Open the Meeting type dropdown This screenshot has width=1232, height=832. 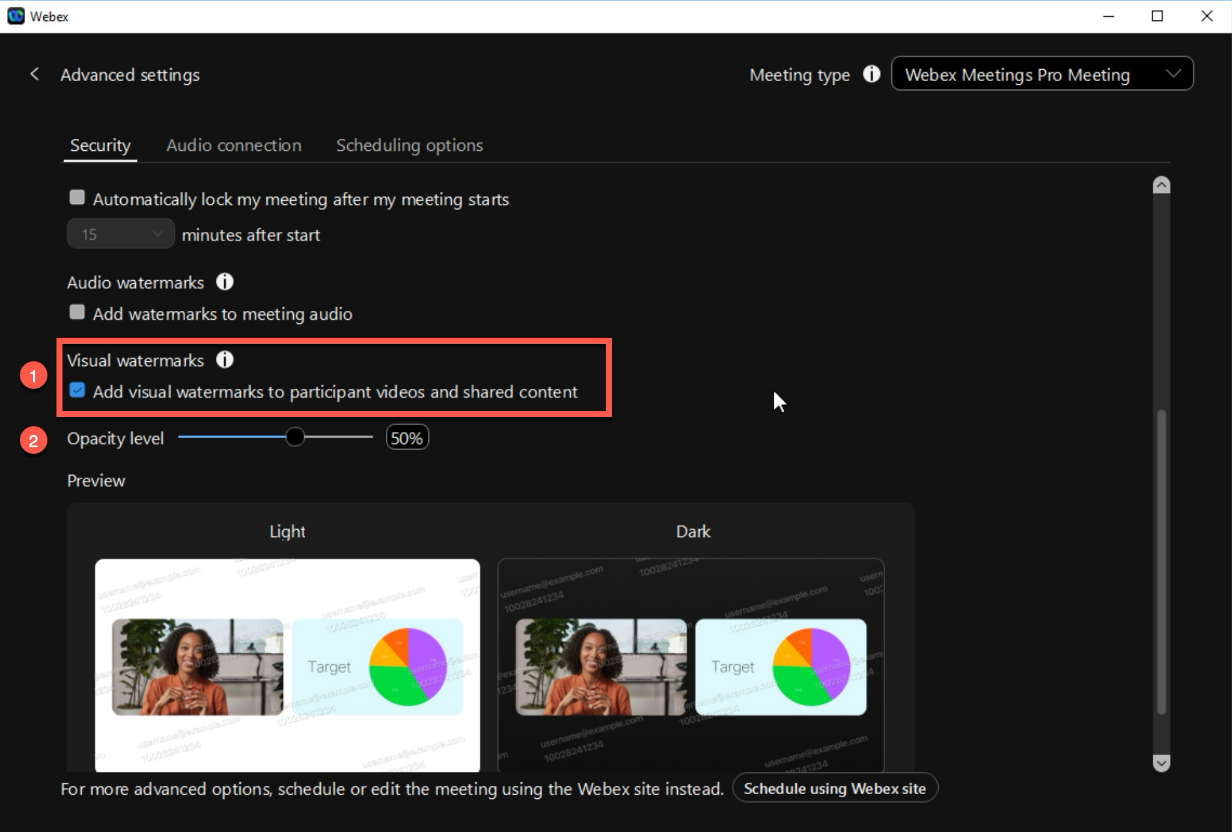pyautogui.click(x=1041, y=75)
